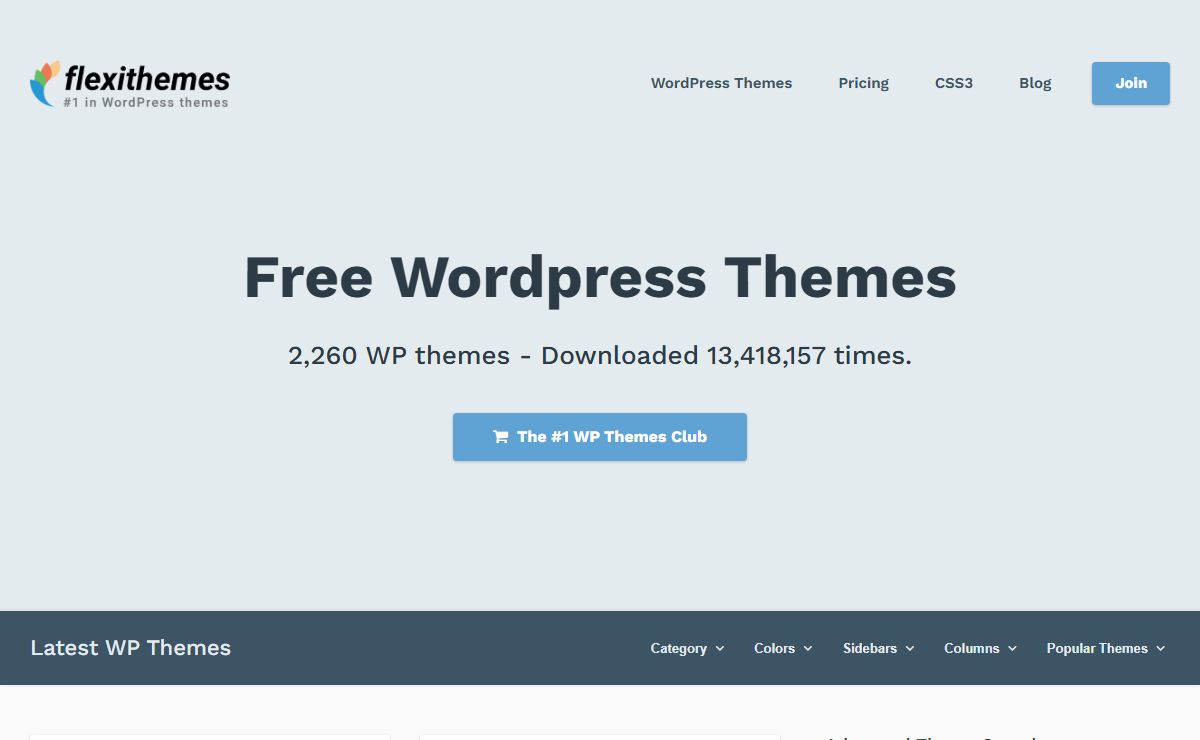Open the Columns dropdown filter
This screenshot has width=1200, height=740.
pyautogui.click(x=980, y=648)
